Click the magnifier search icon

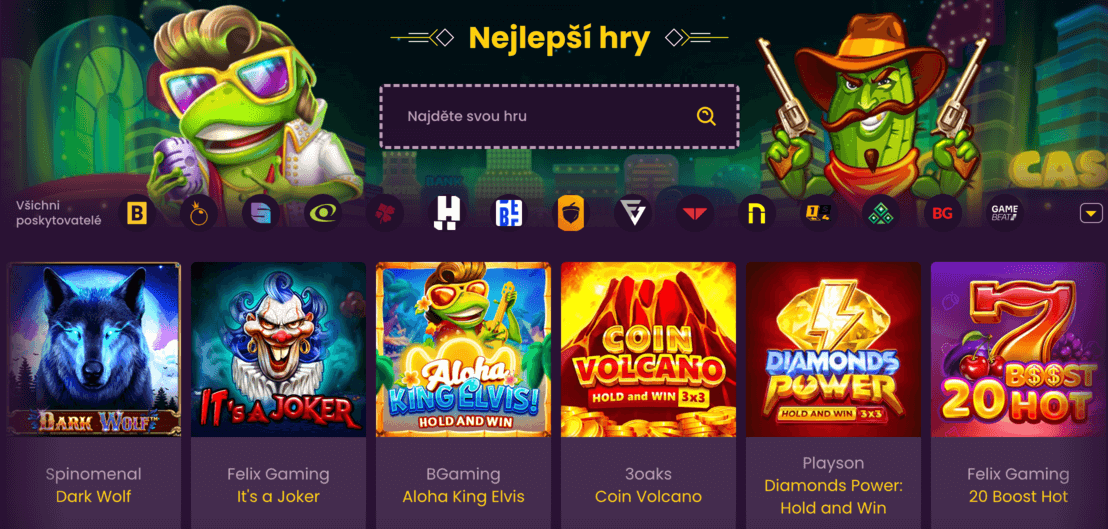tap(706, 116)
